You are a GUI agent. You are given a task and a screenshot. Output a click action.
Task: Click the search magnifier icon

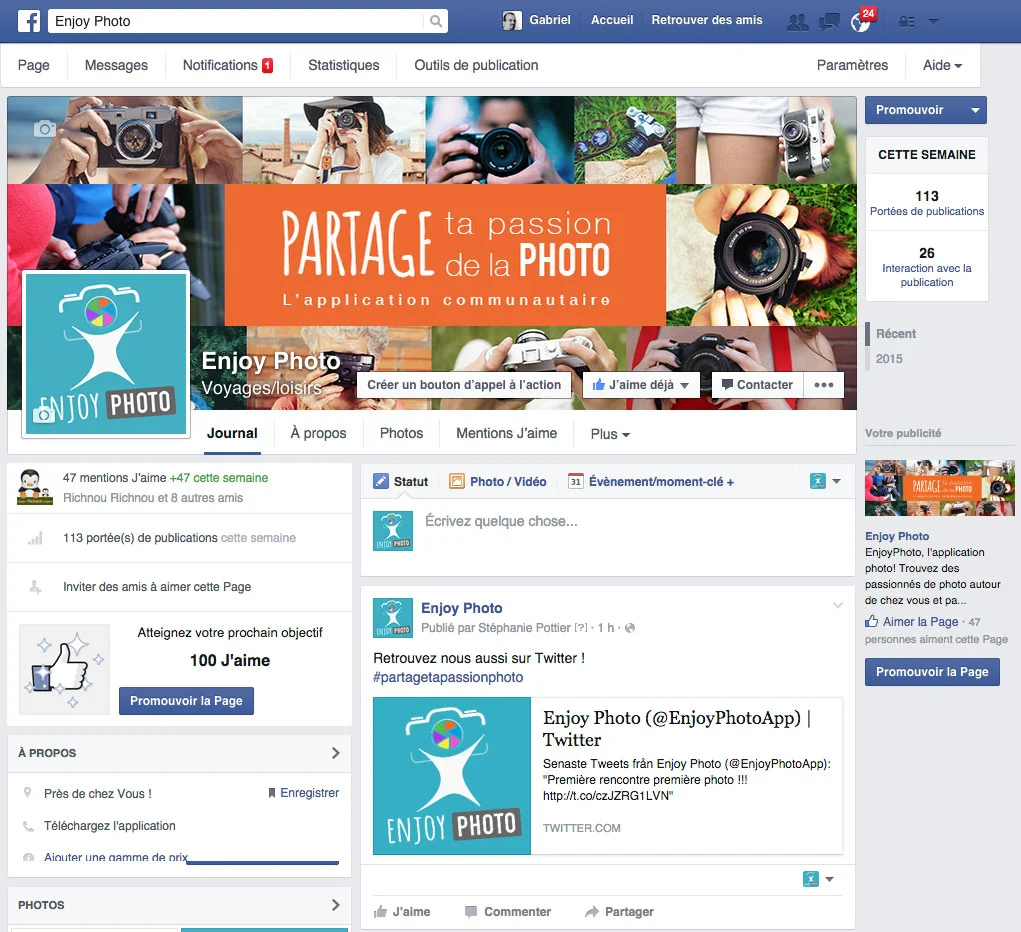436,21
